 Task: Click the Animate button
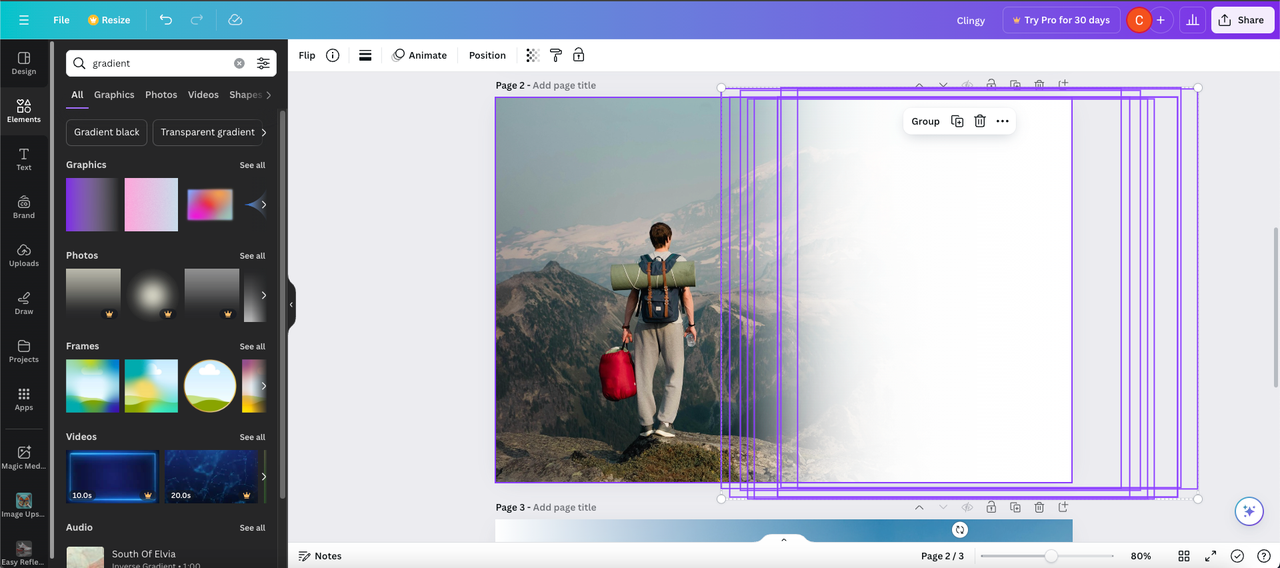[x=420, y=55]
